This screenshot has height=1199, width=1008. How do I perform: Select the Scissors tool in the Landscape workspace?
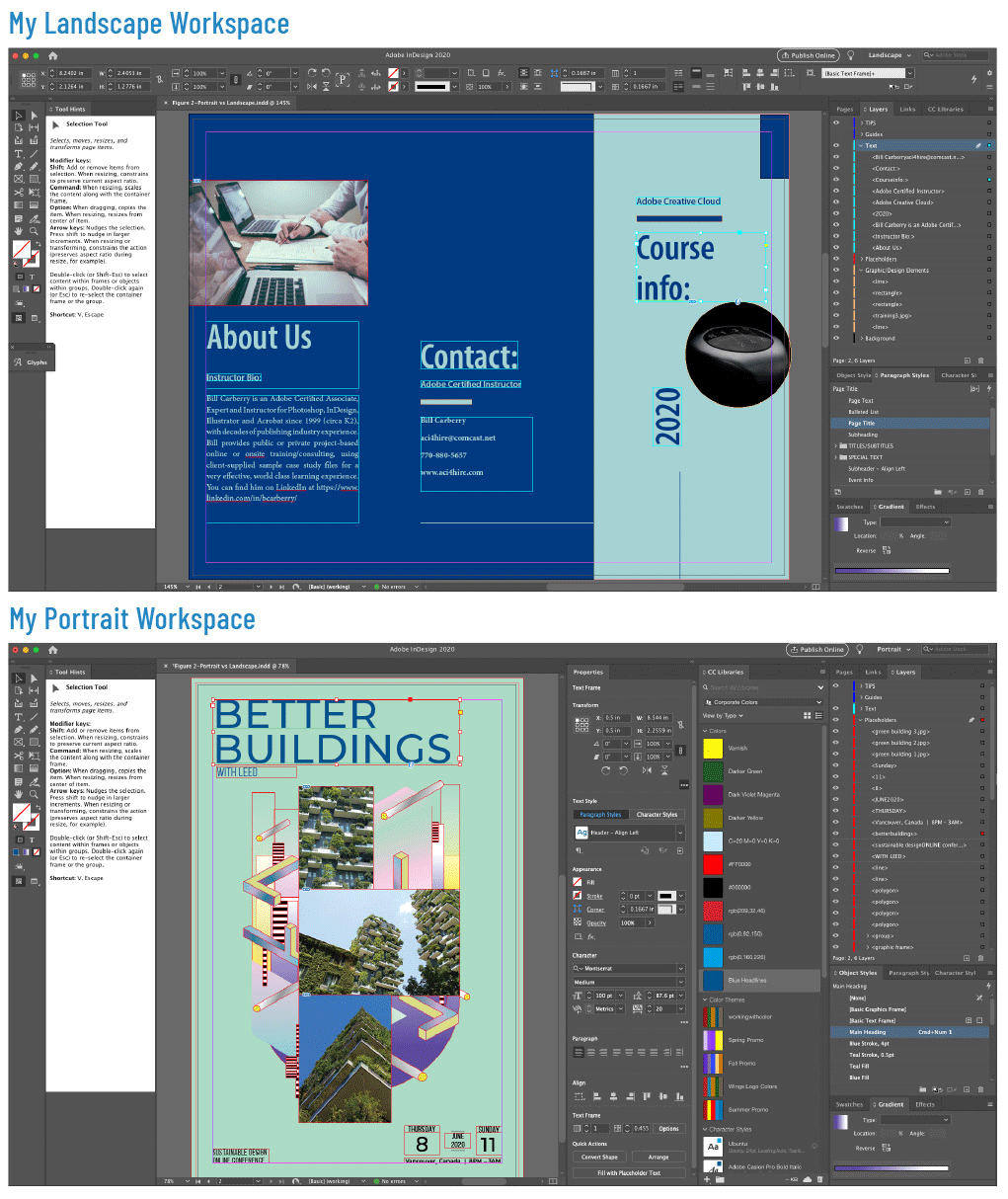point(19,193)
